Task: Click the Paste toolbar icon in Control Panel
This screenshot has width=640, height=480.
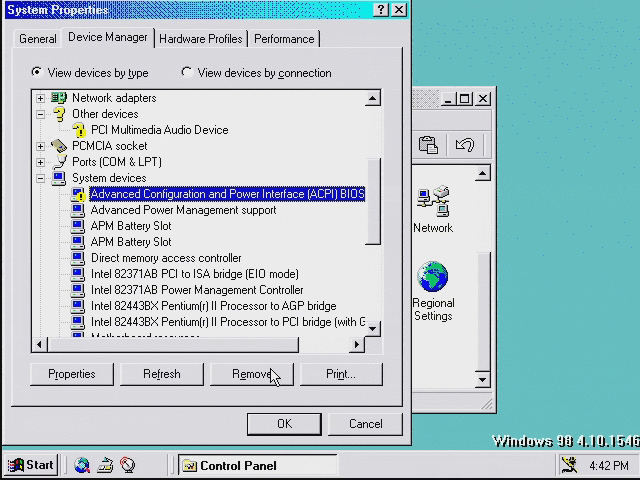Action: pos(428,145)
